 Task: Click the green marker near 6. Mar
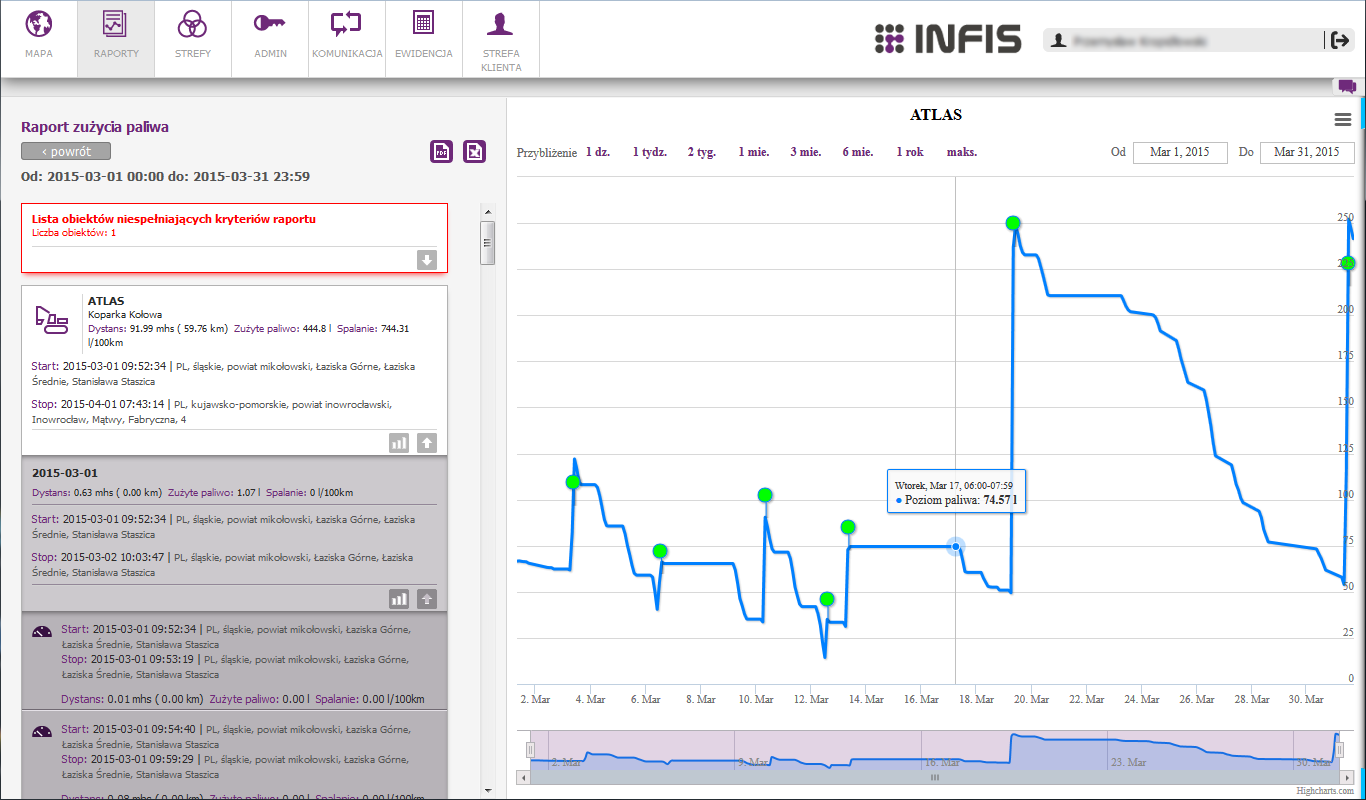[x=660, y=551]
